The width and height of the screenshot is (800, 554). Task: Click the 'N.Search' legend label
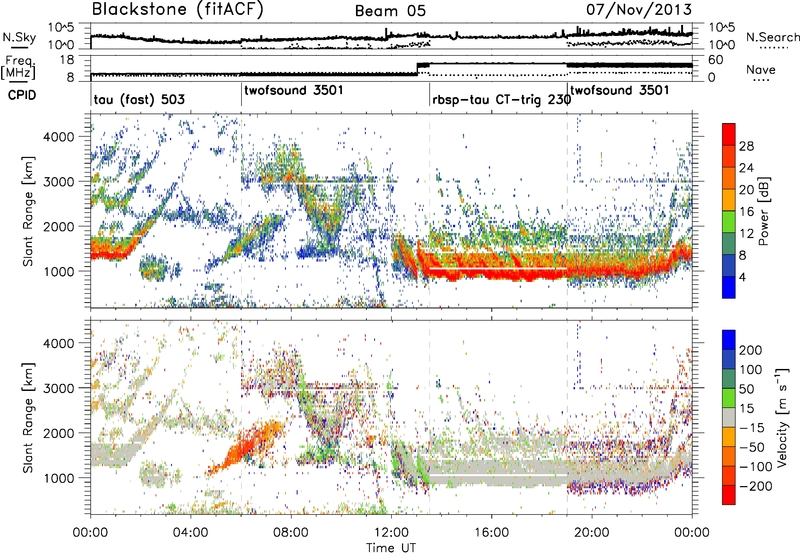tap(772, 37)
